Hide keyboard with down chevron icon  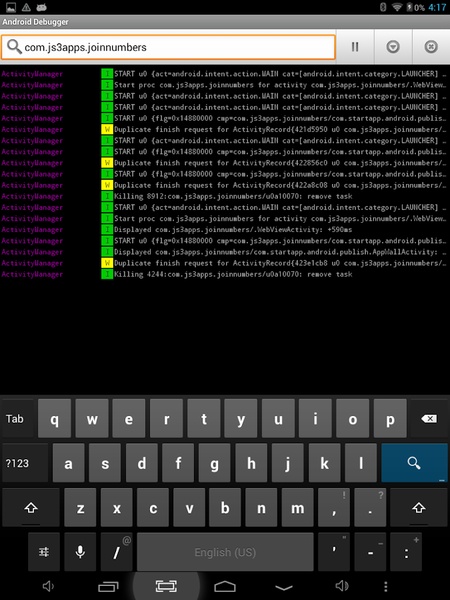coord(284,587)
